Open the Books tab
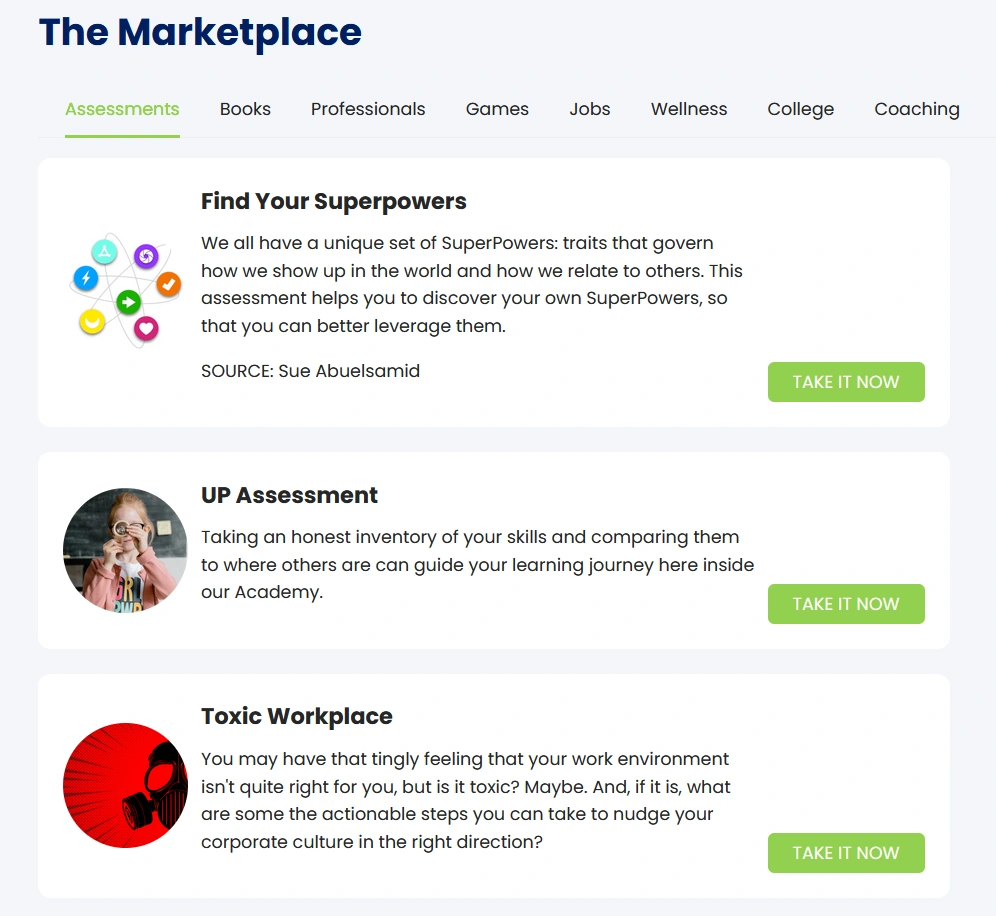Image resolution: width=996 pixels, height=916 pixels. pyautogui.click(x=245, y=109)
